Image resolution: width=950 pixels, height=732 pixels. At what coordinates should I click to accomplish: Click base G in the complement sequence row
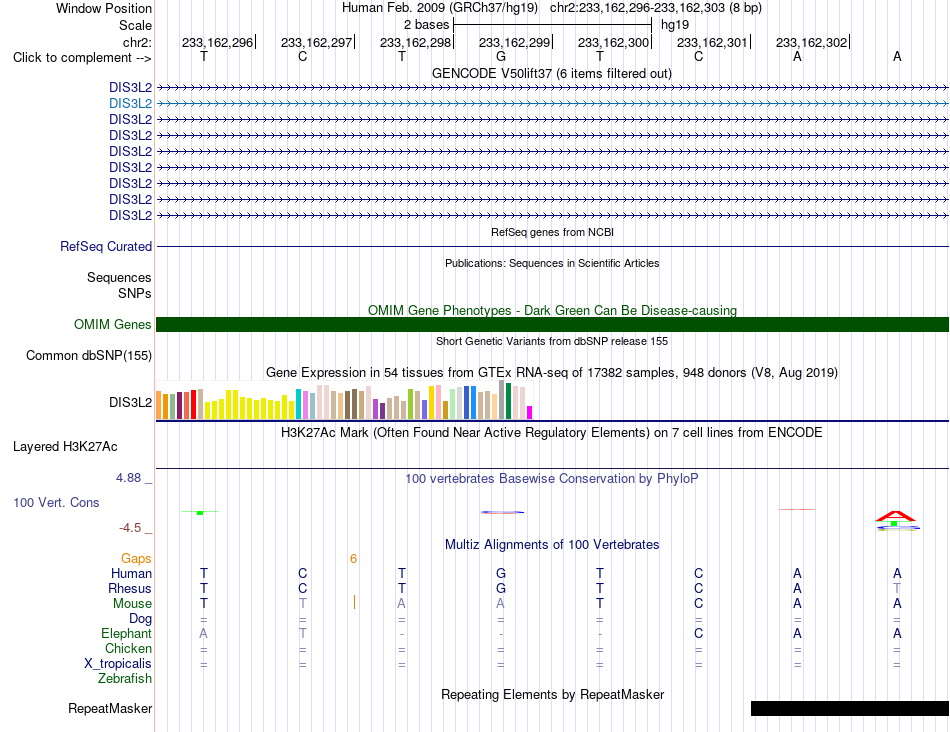click(x=500, y=56)
